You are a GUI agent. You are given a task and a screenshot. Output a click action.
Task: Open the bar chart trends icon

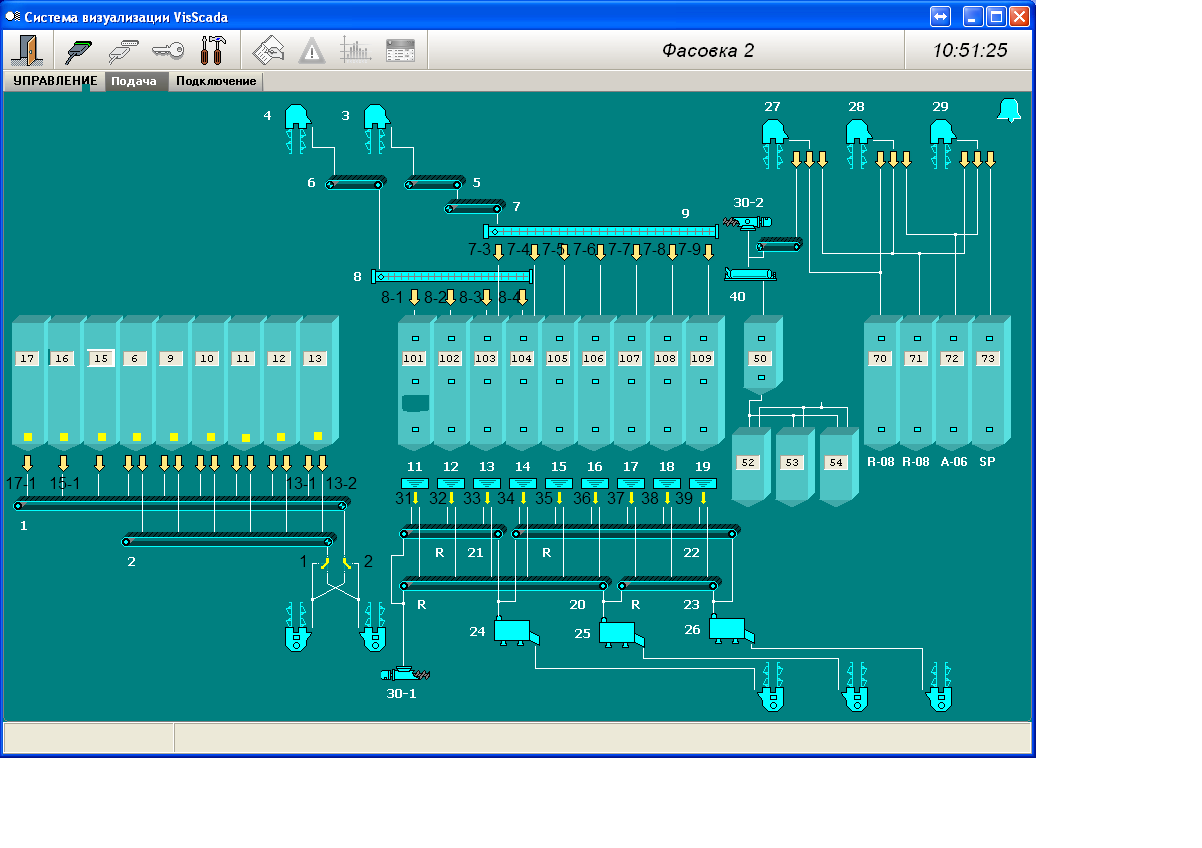pos(355,50)
